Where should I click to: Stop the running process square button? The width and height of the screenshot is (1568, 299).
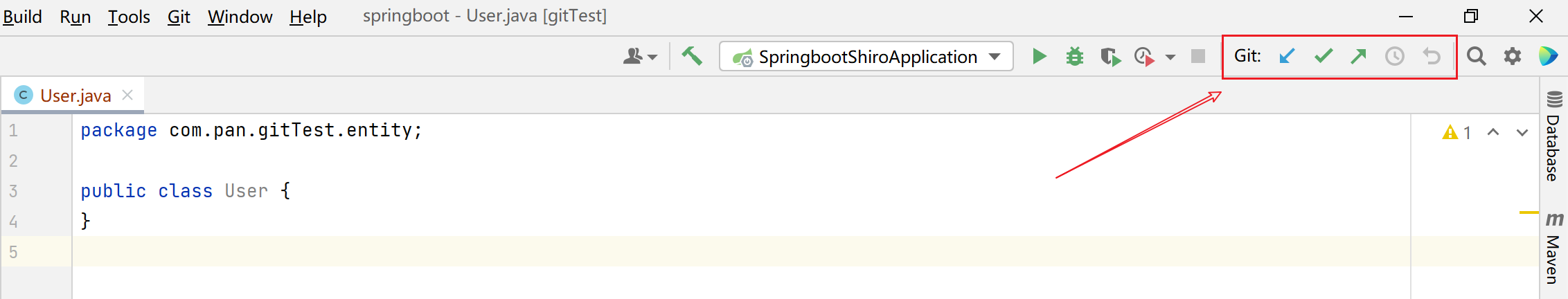click(1198, 56)
